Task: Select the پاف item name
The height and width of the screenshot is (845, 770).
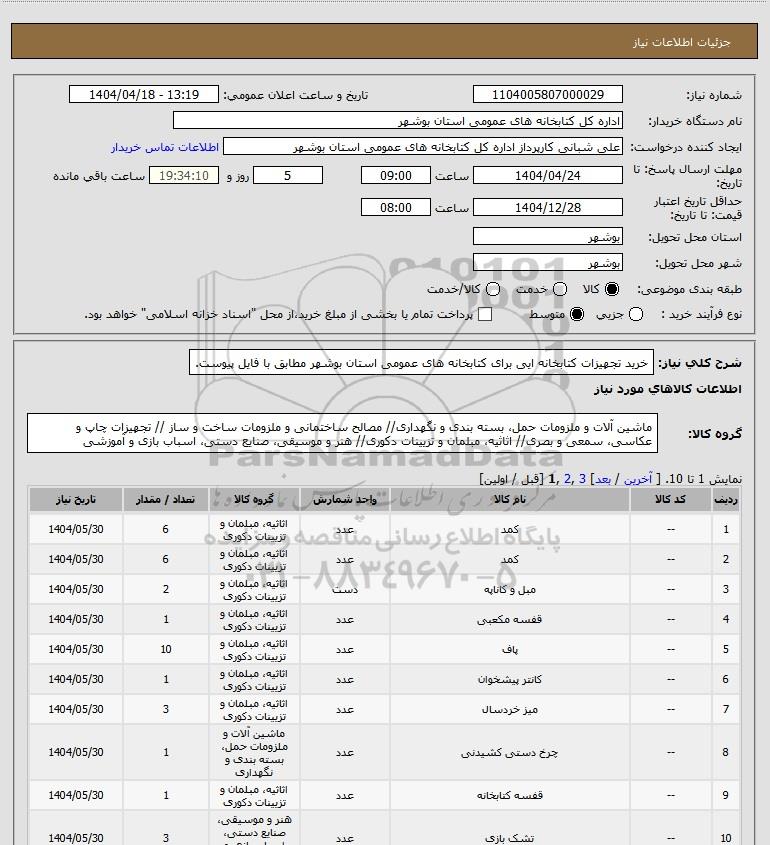Action: [x=509, y=649]
